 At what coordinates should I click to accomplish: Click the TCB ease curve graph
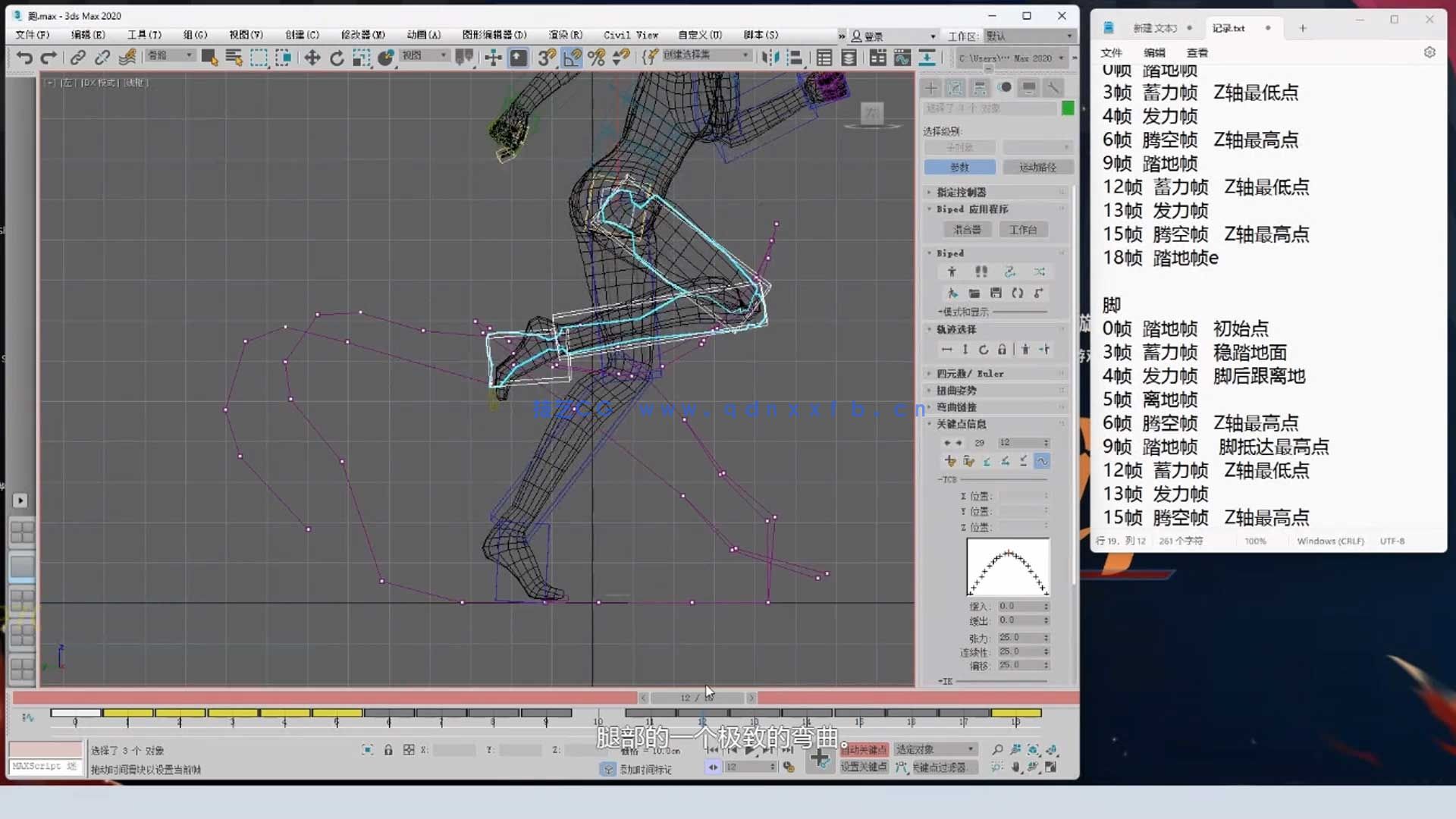coord(1007,567)
